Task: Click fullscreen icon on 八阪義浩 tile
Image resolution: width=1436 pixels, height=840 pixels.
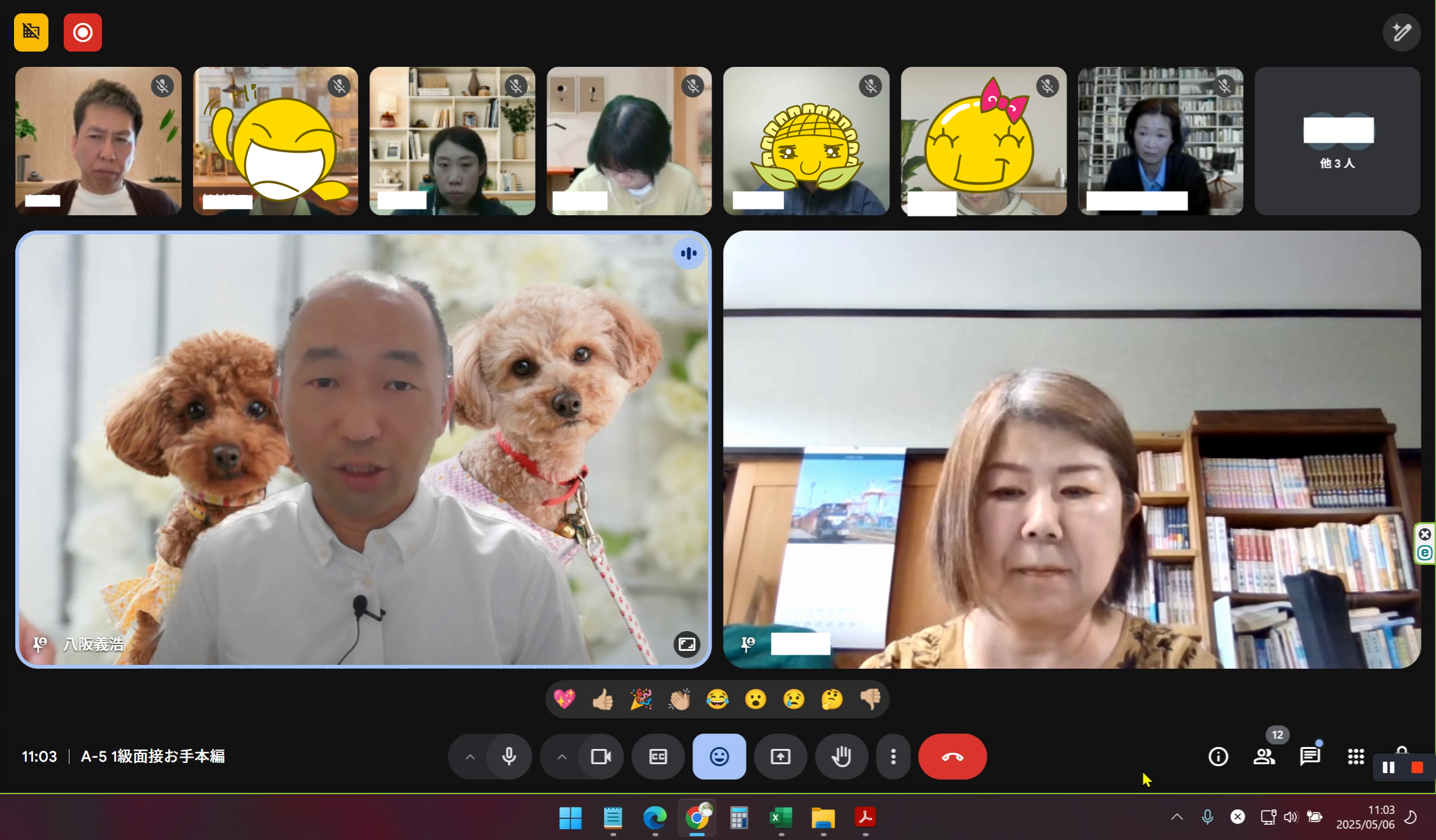Action: (687, 644)
